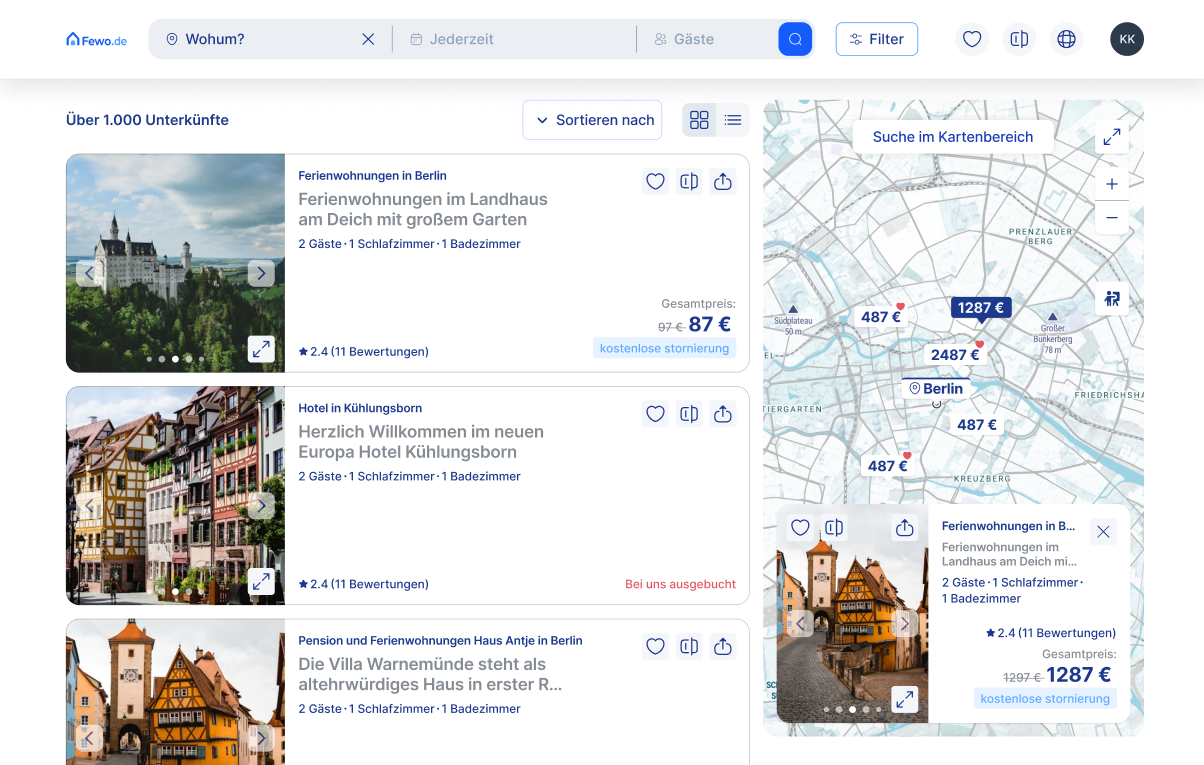
Task: Switch to list view
Action: click(733, 120)
